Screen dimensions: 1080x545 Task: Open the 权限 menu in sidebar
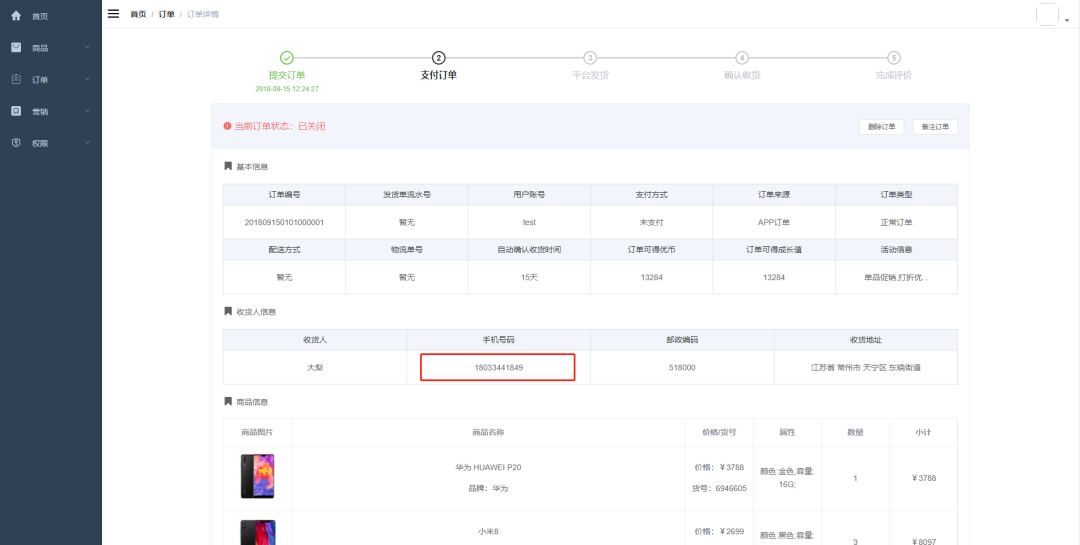40,143
